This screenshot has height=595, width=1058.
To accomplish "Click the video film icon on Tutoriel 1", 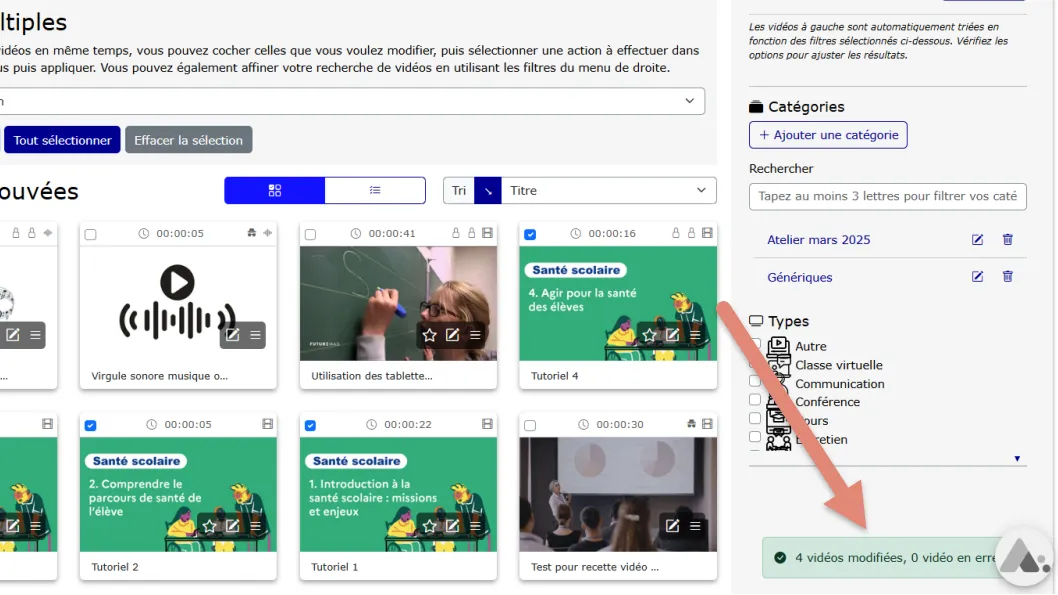I will pyautogui.click(x=487, y=424).
